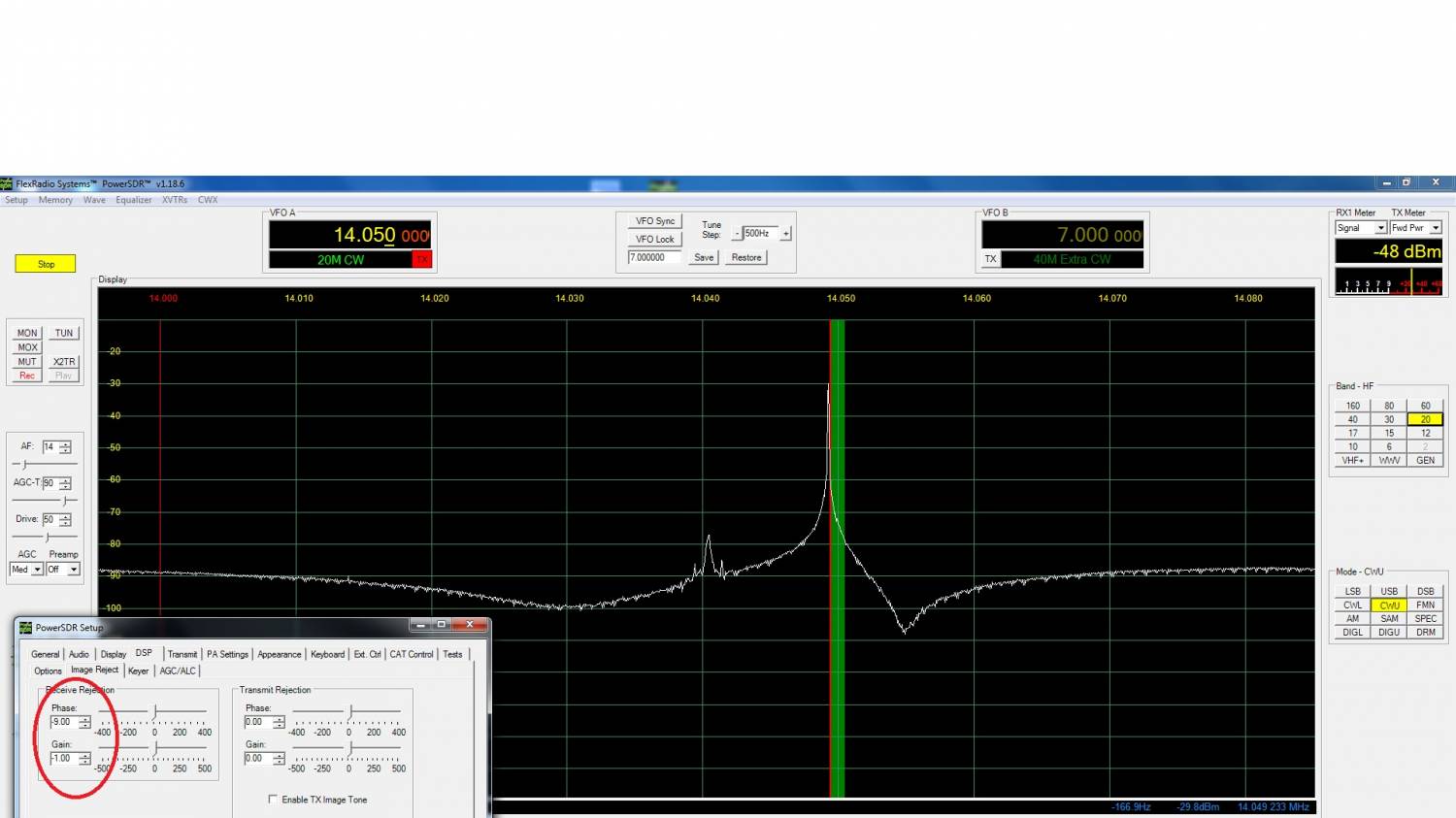The height and width of the screenshot is (818, 1456).
Task: Increase the AF volume with up arrow
Action: click(x=65, y=443)
